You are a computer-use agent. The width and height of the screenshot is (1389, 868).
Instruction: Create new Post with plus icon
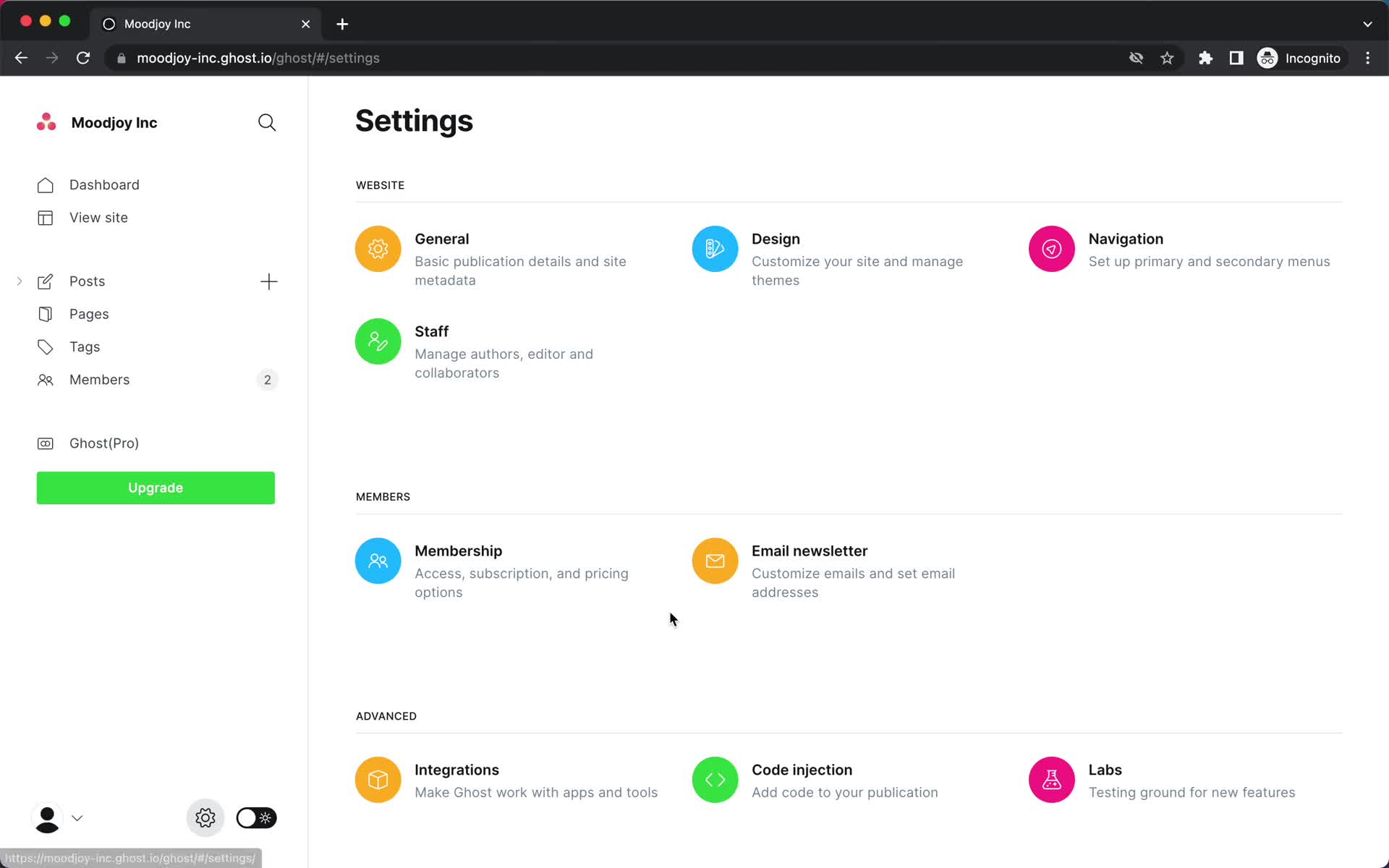(268, 281)
